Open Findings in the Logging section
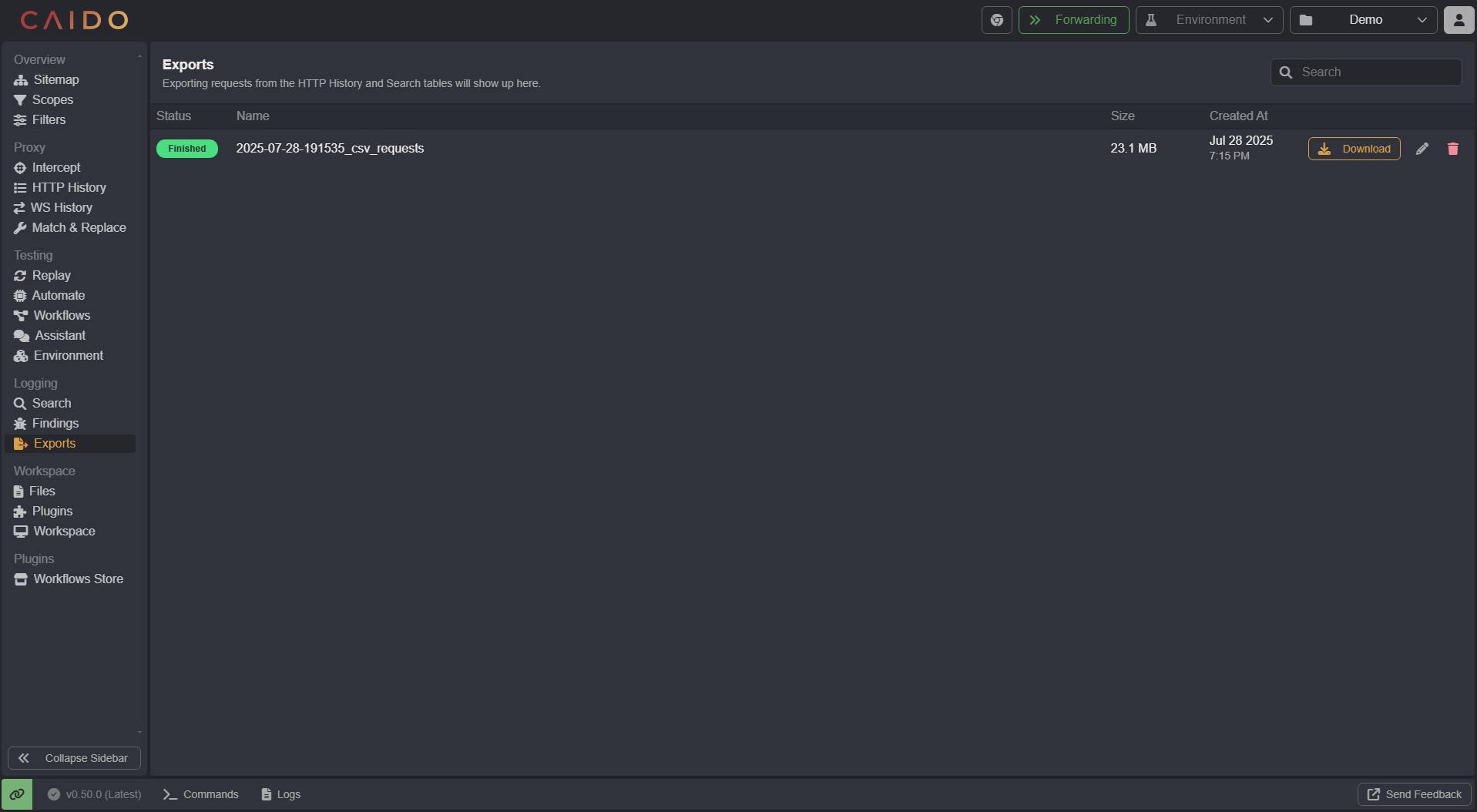 [x=55, y=423]
